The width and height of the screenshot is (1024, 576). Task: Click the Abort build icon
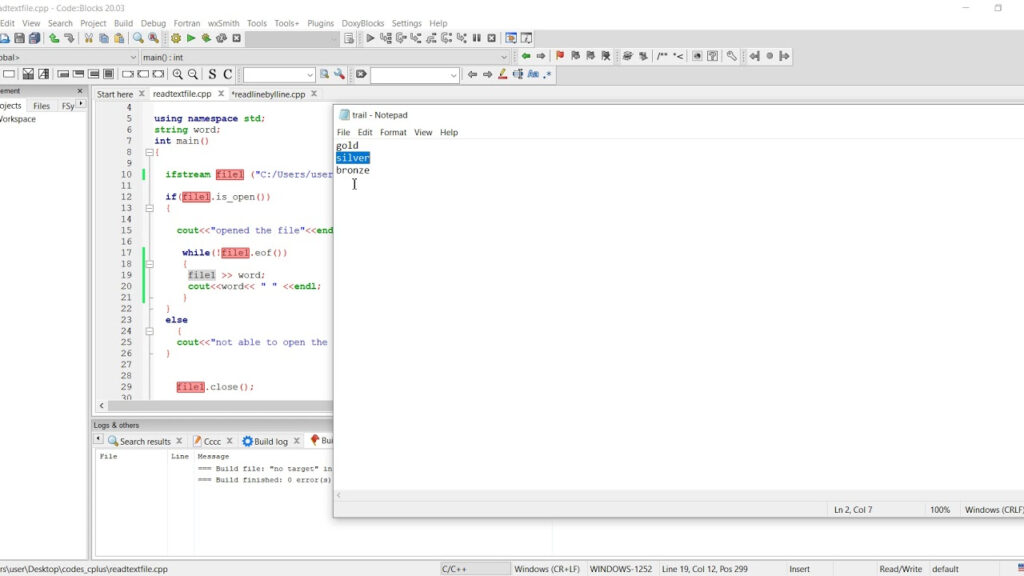pos(236,39)
